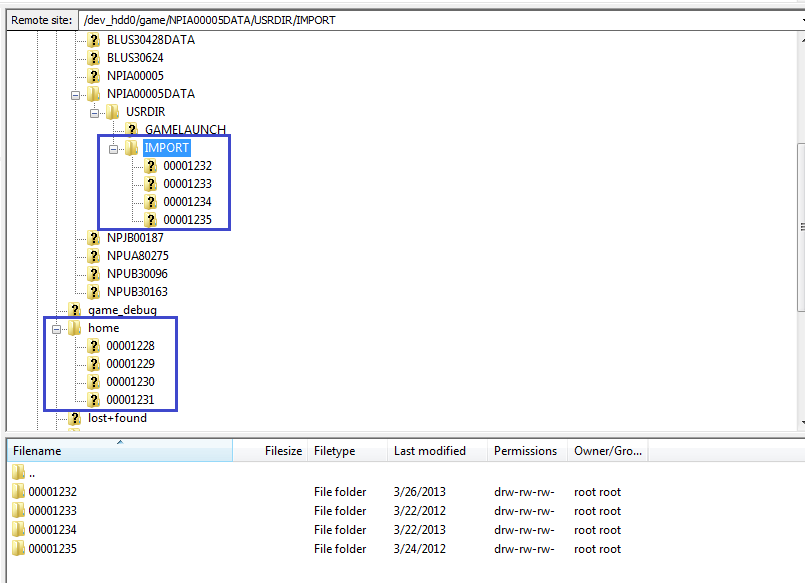The width and height of the screenshot is (805, 585).
Task: Click the tree icon beside 00001230
Action: [x=93, y=382]
